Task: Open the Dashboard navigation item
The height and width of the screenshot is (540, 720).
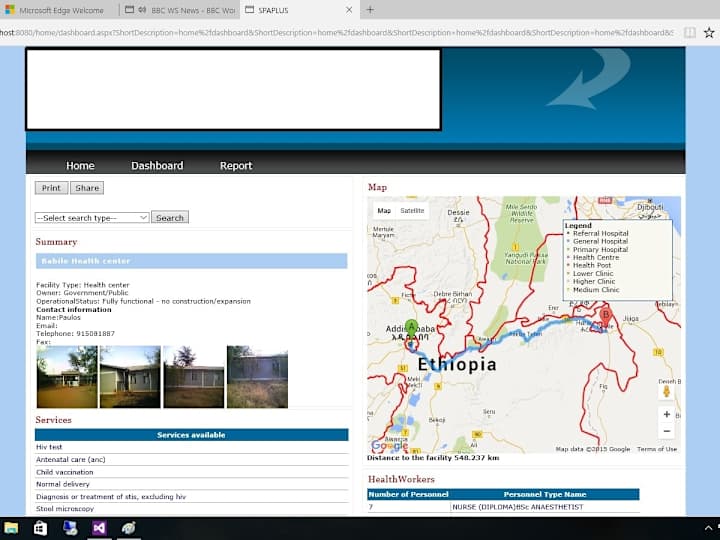Action: coord(157,166)
